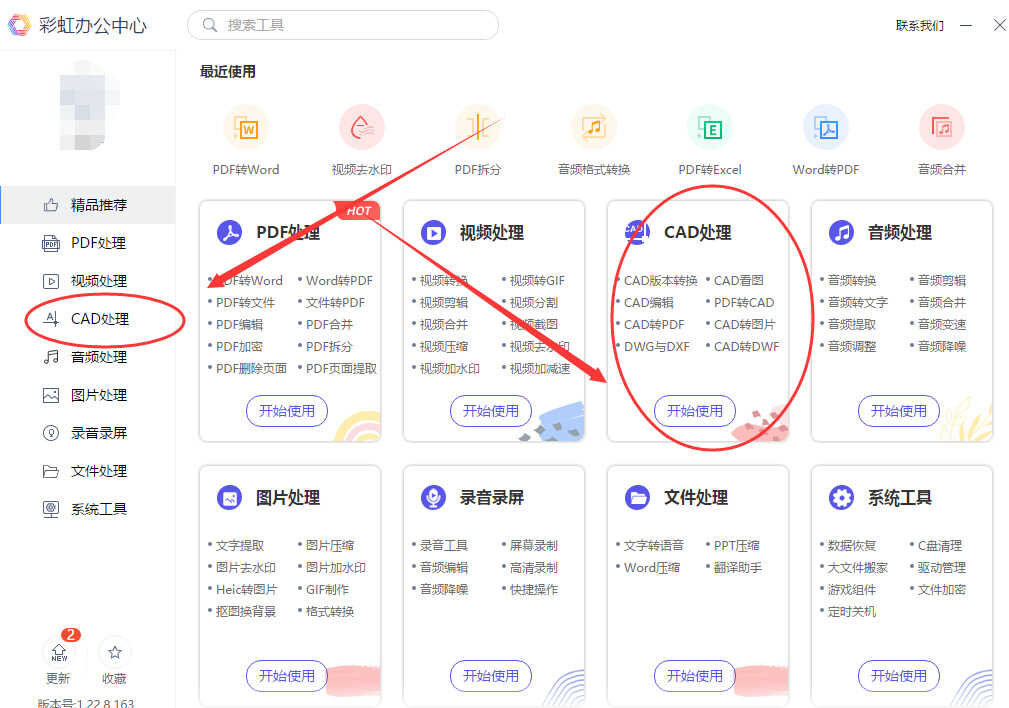
Task: Open the 数据恢复 tool link
Action: (x=851, y=546)
